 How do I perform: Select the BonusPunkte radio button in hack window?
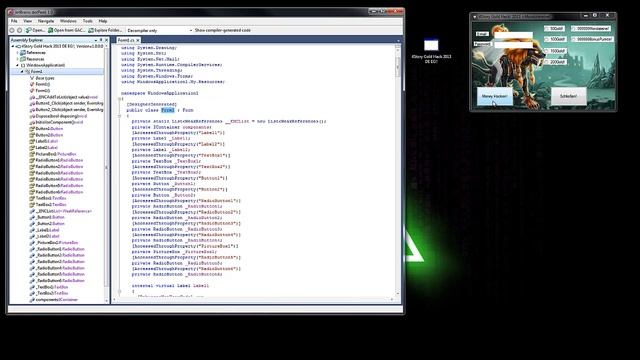click(x=592, y=39)
